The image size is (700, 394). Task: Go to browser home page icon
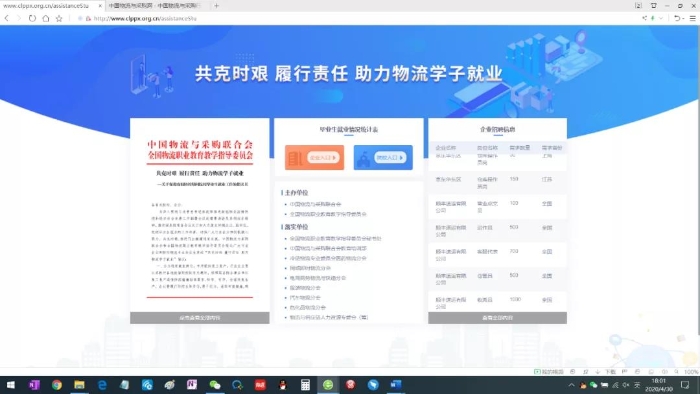[x=46, y=18]
